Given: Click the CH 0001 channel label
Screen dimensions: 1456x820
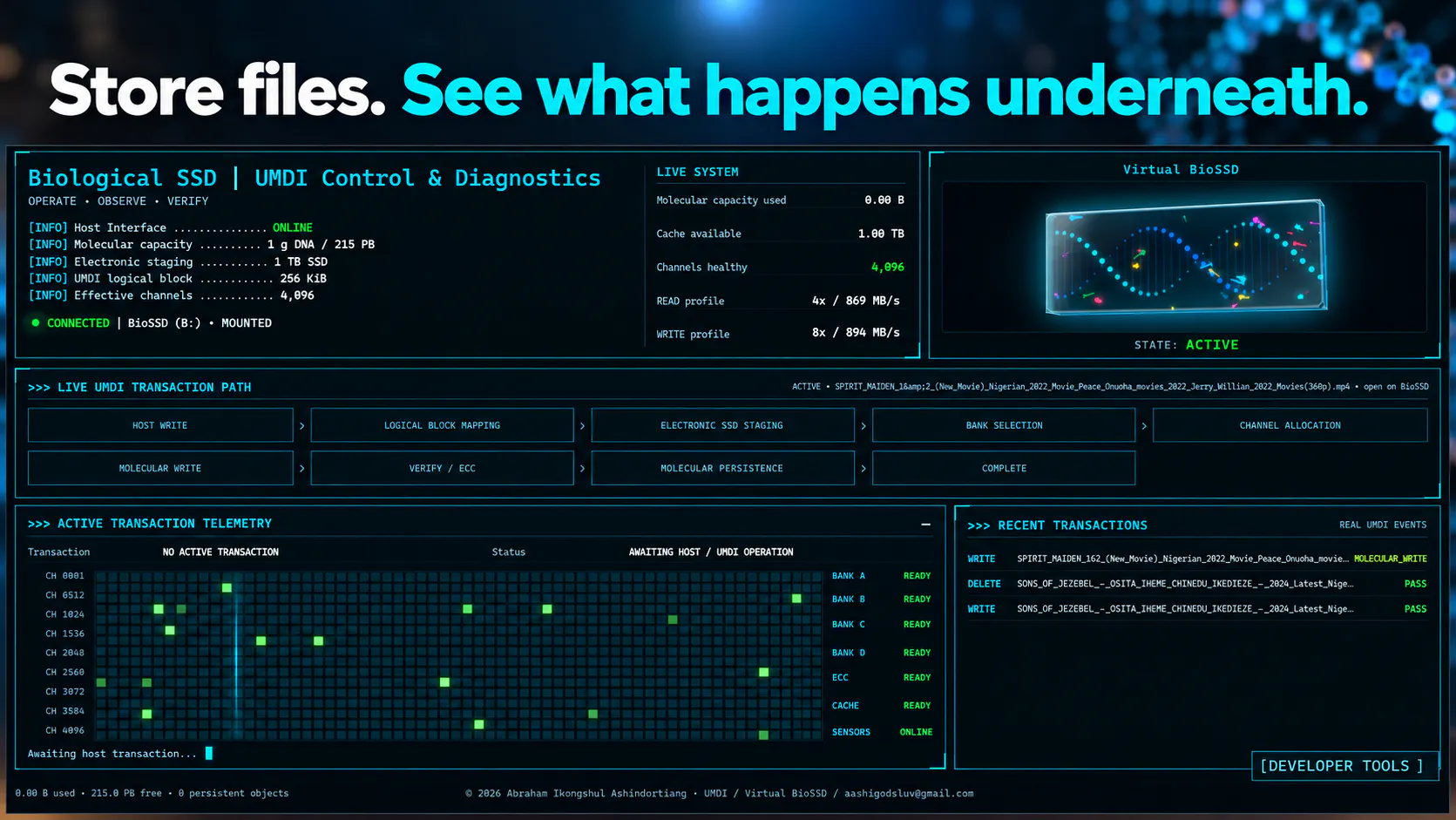Looking at the screenshot, I should 65,576.
